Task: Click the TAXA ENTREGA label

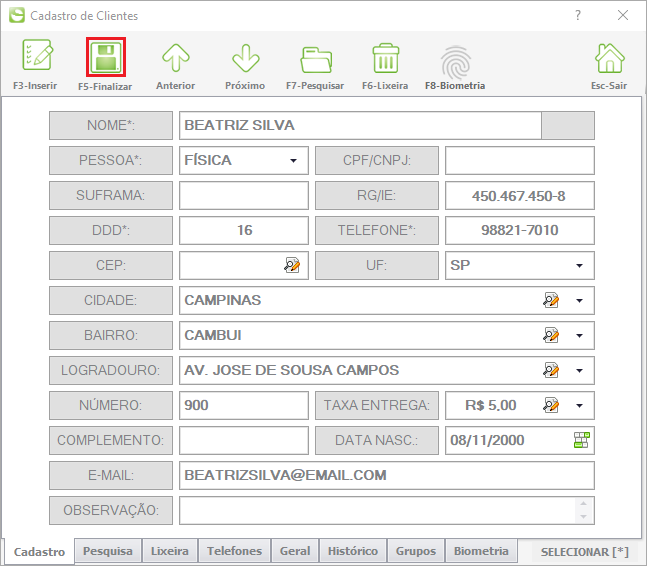Action: (x=377, y=406)
